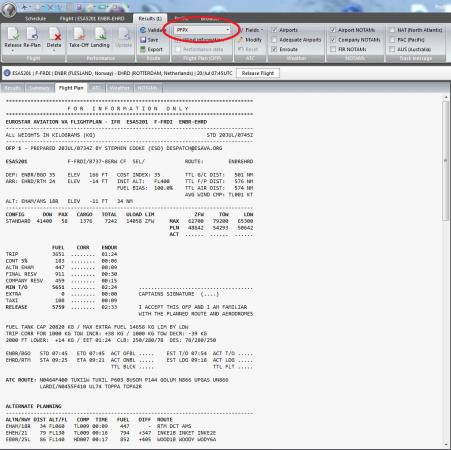Click the 'ATC ROUTE:' label

coord(20,380)
